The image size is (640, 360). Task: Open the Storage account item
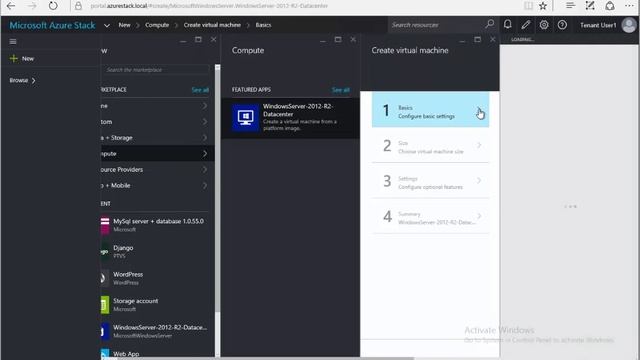157,304
